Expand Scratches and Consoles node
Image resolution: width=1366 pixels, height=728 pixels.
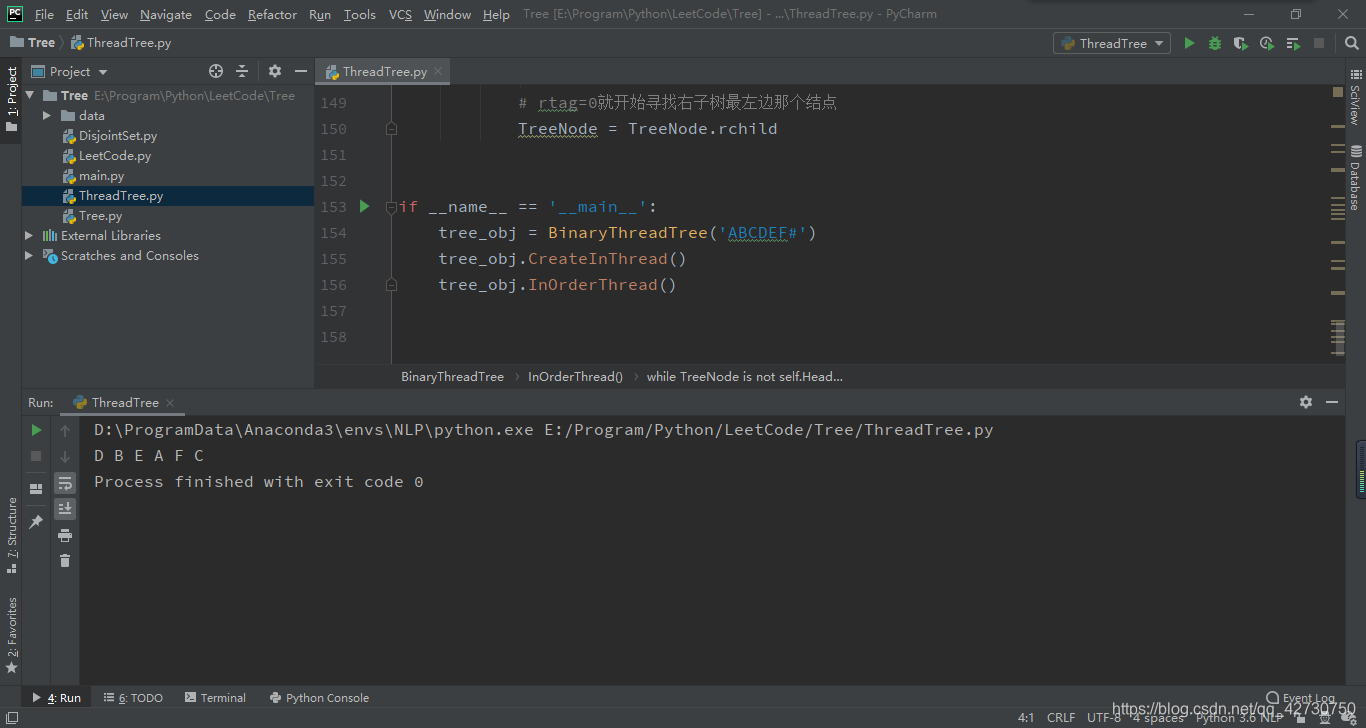29,256
